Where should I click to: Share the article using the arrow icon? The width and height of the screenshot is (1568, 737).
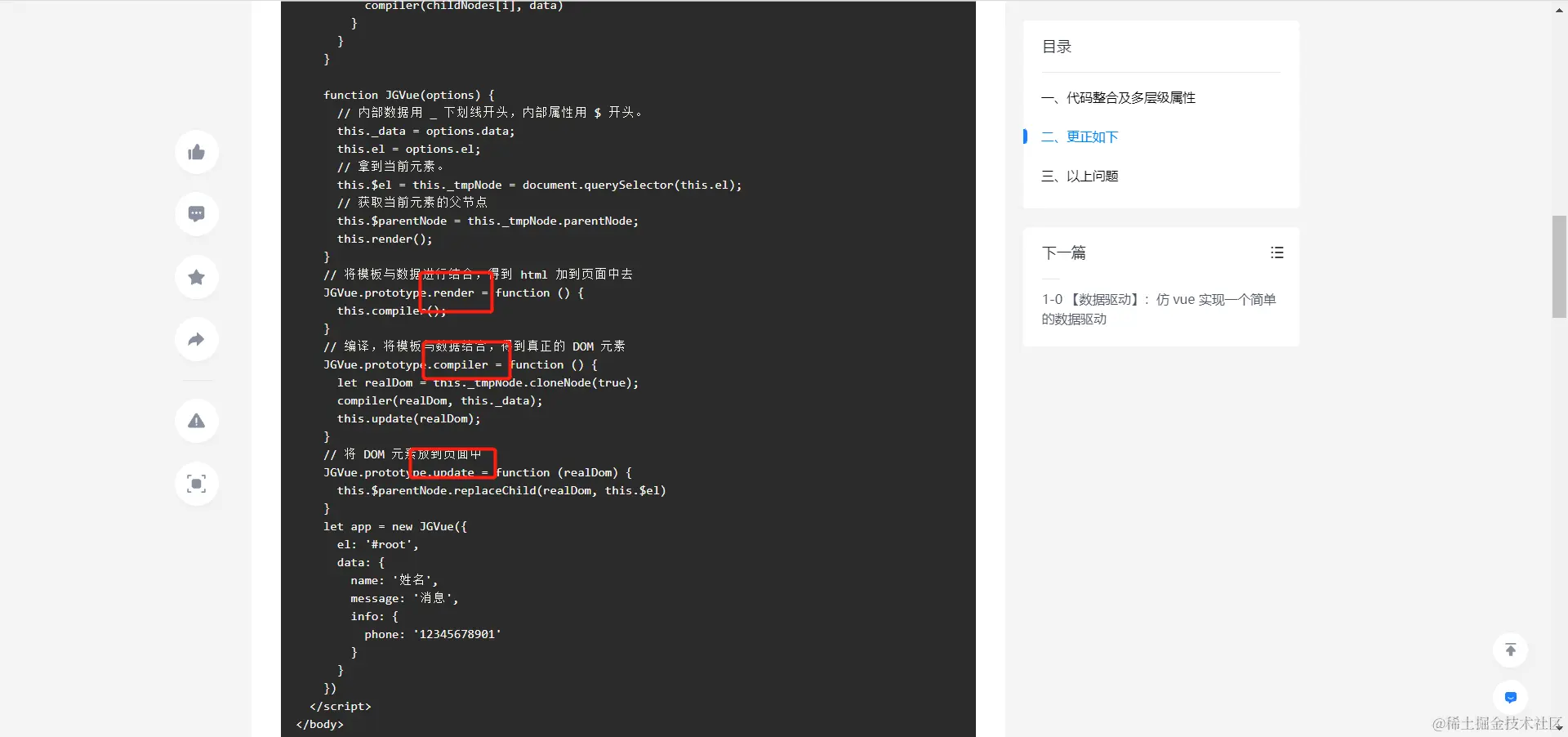pos(197,339)
